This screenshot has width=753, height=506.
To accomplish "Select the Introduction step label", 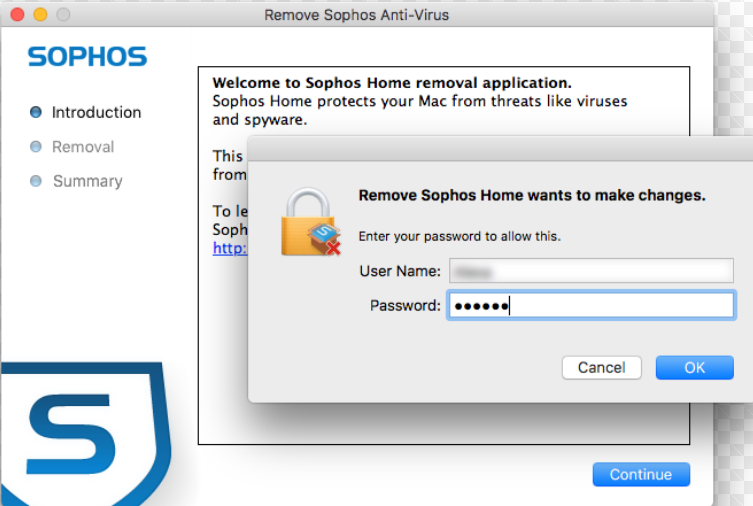I will pyautogui.click(x=96, y=113).
